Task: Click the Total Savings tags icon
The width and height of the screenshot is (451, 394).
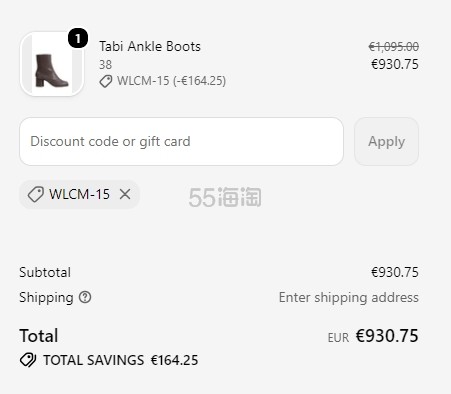Action: [x=28, y=360]
